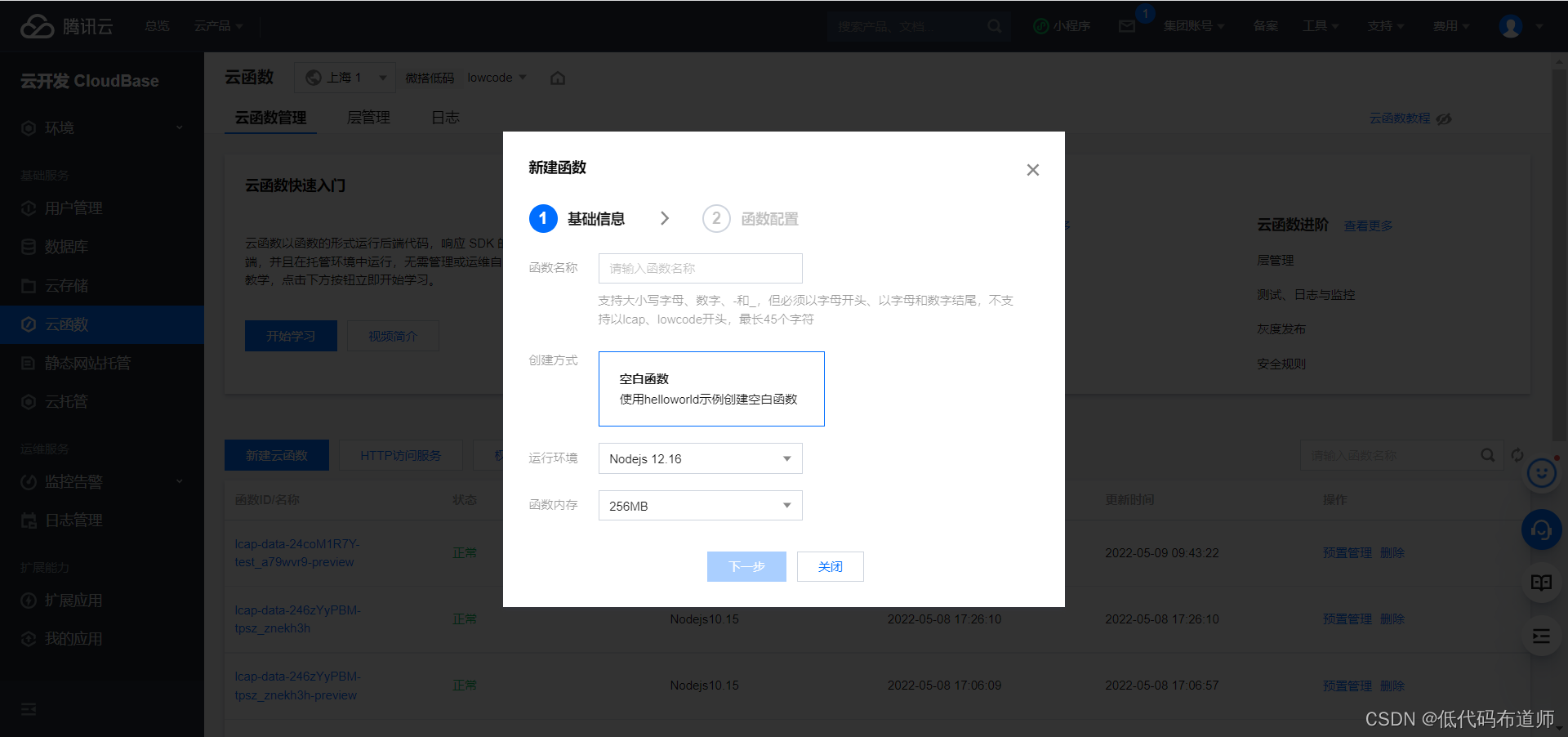
Task: Click the Tencent Cloud logo
Action: [x=66, y=26]
